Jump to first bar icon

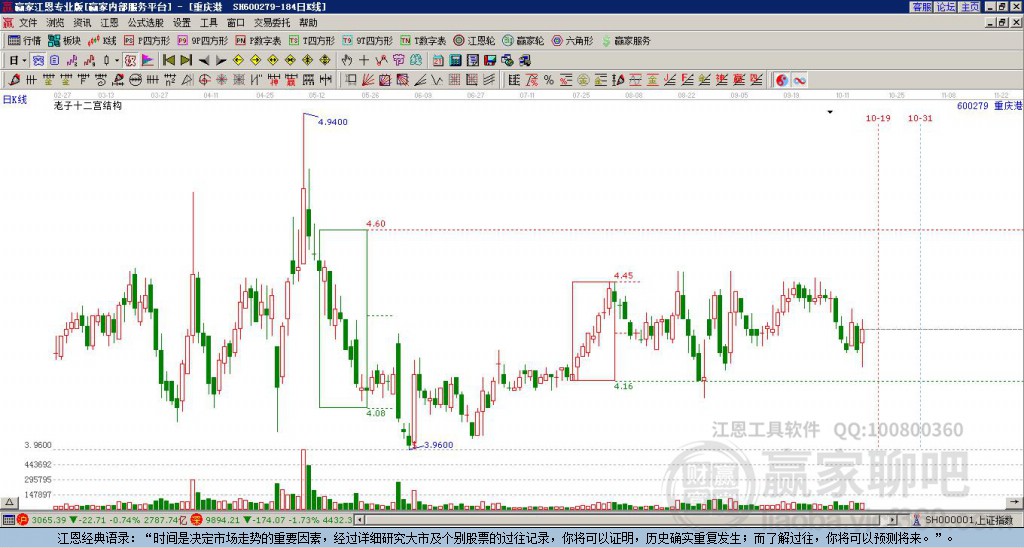168,60
